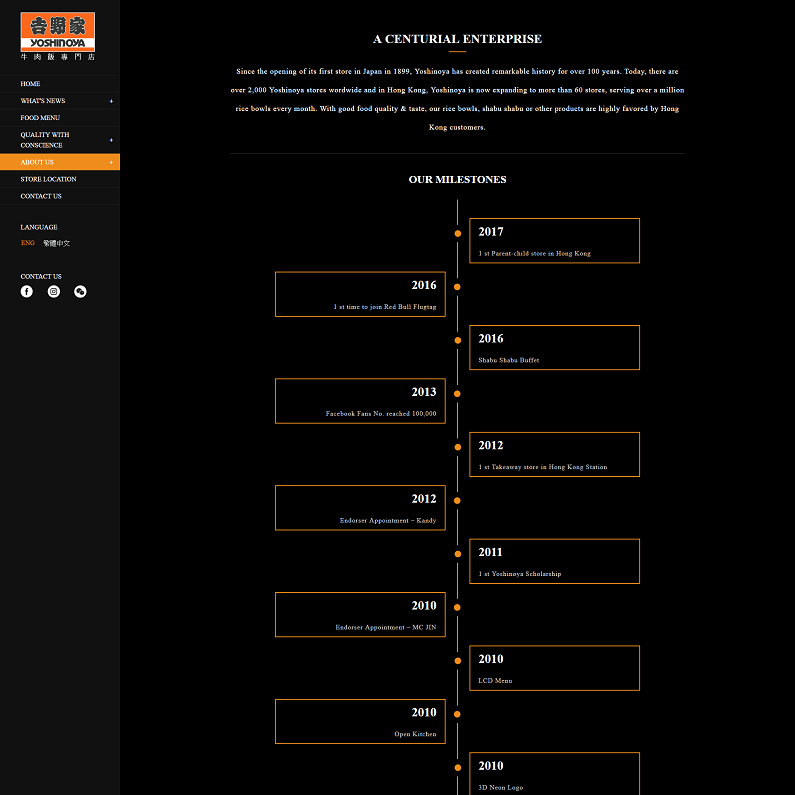Screen dimensions: 795x795
Task: Click the Contact Us label above social icons
Action: [x=41, y=276]
